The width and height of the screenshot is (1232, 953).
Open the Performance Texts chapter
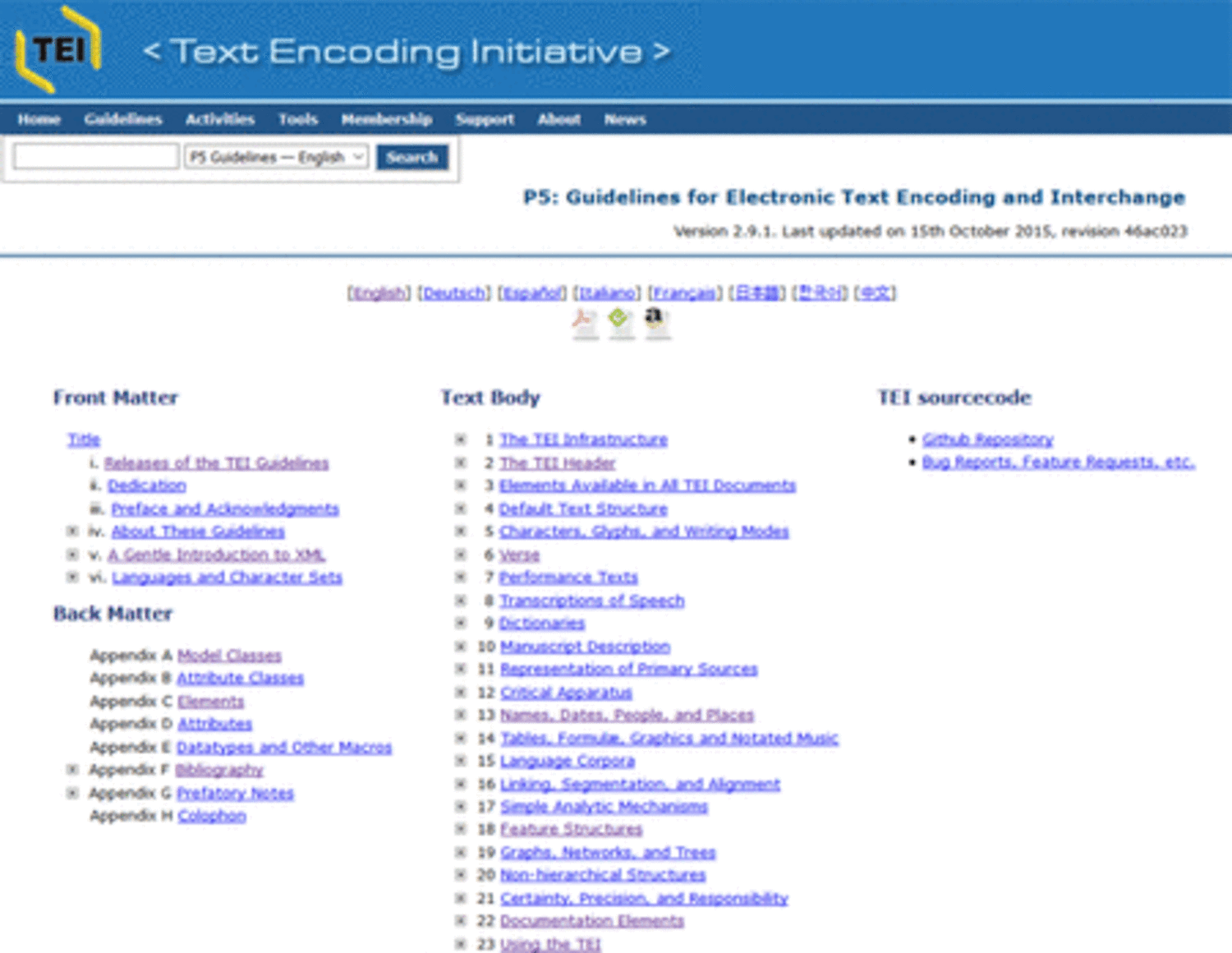[568, 578]
